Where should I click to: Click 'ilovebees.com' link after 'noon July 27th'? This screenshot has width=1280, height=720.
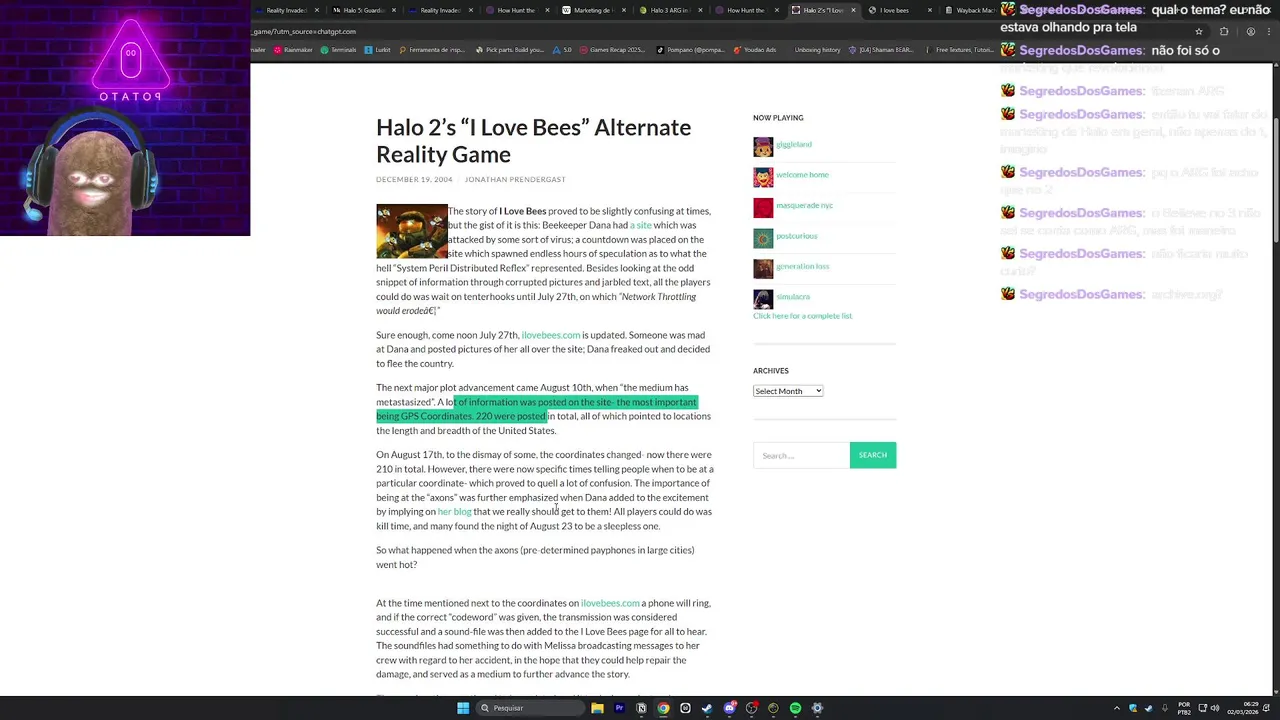[x=550, y=335]
